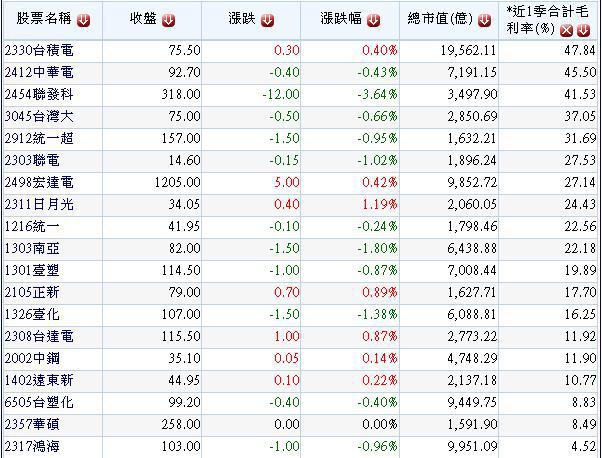This screenshot has height=458, width=602.
Task: Open stock 2357華碩
Action: [x=32, y=424]
